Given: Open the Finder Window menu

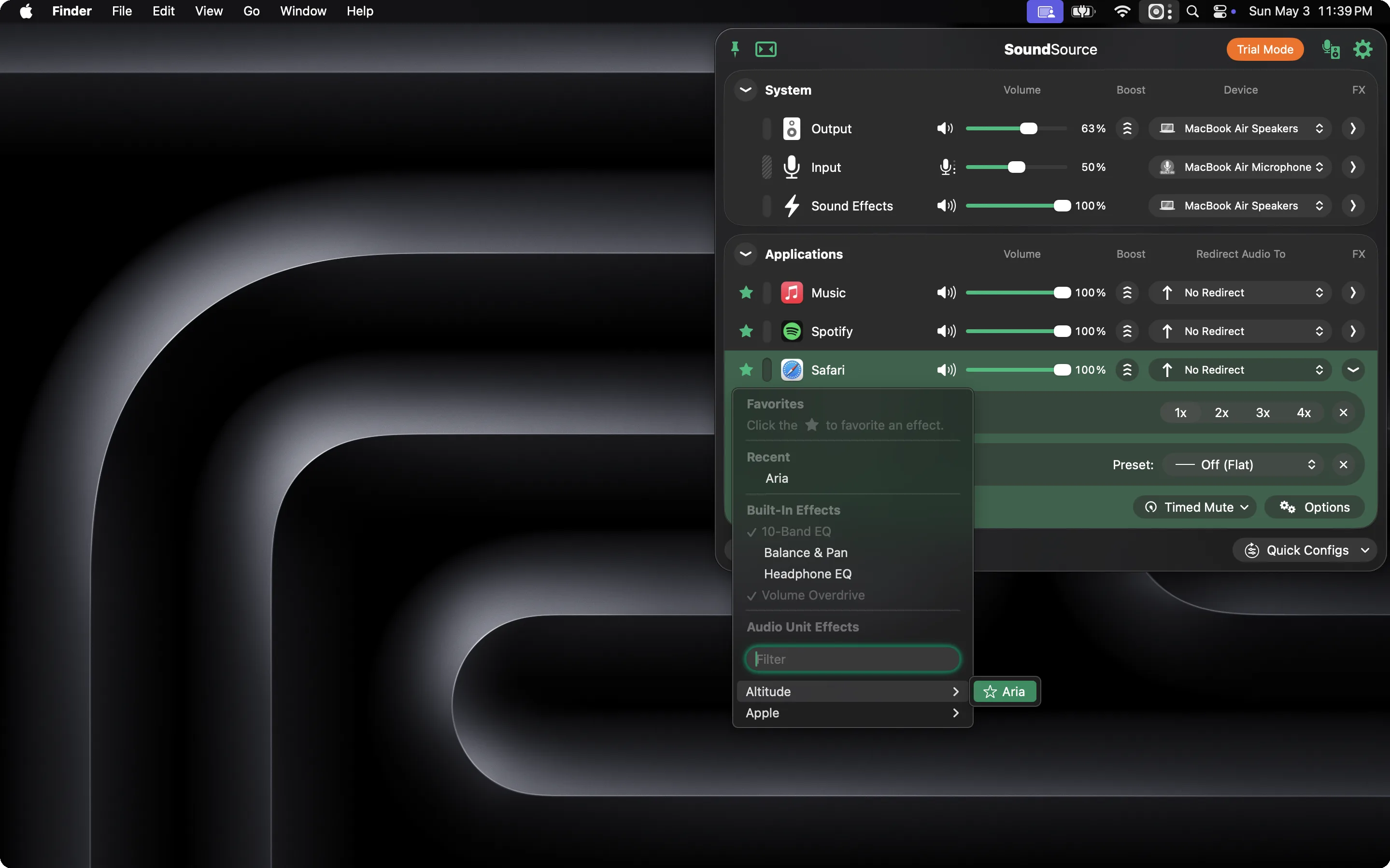Looking at the screenshot, I should point(302,12).
